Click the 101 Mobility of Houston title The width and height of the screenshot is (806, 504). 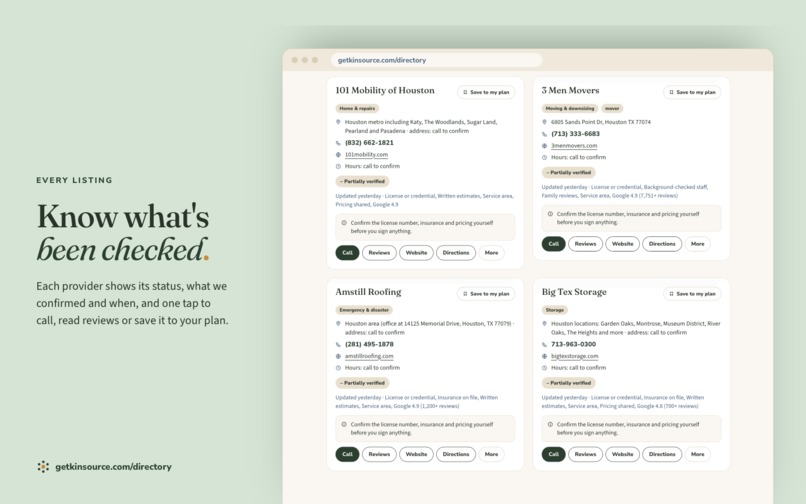pyautogui.click(x=385, y=91)
